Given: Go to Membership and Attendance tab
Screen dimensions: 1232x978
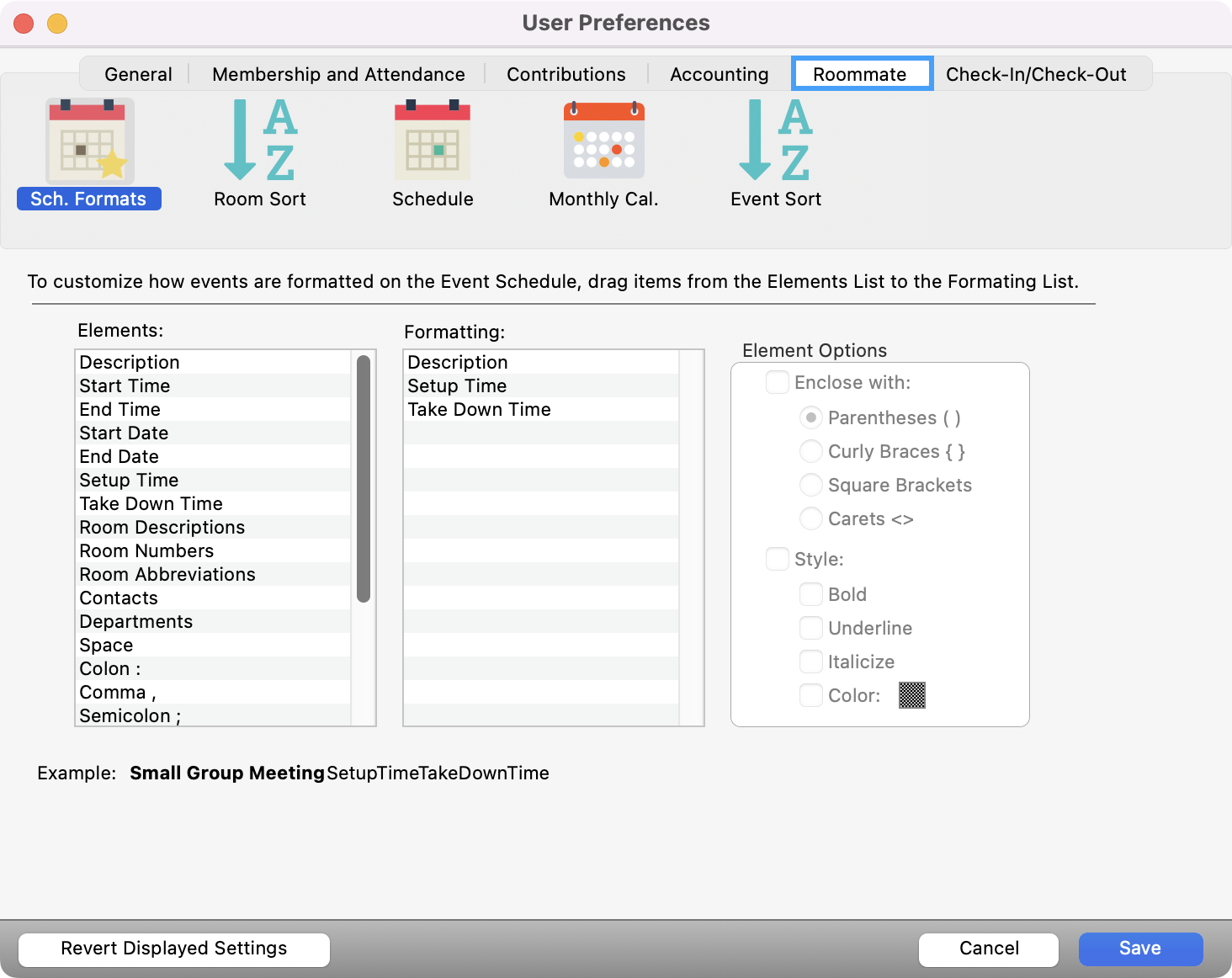Looking at the screenshot, I should (x=338, y=75).
